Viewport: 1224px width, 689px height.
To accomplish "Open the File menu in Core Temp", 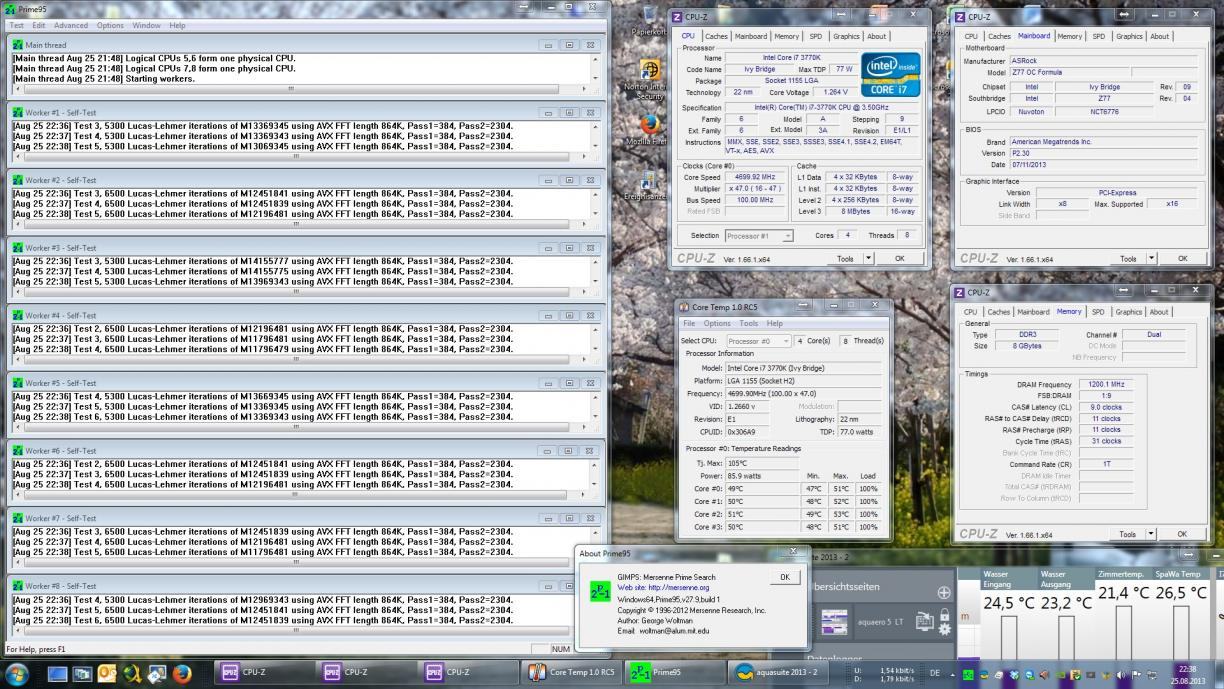I will pos(689,323).
